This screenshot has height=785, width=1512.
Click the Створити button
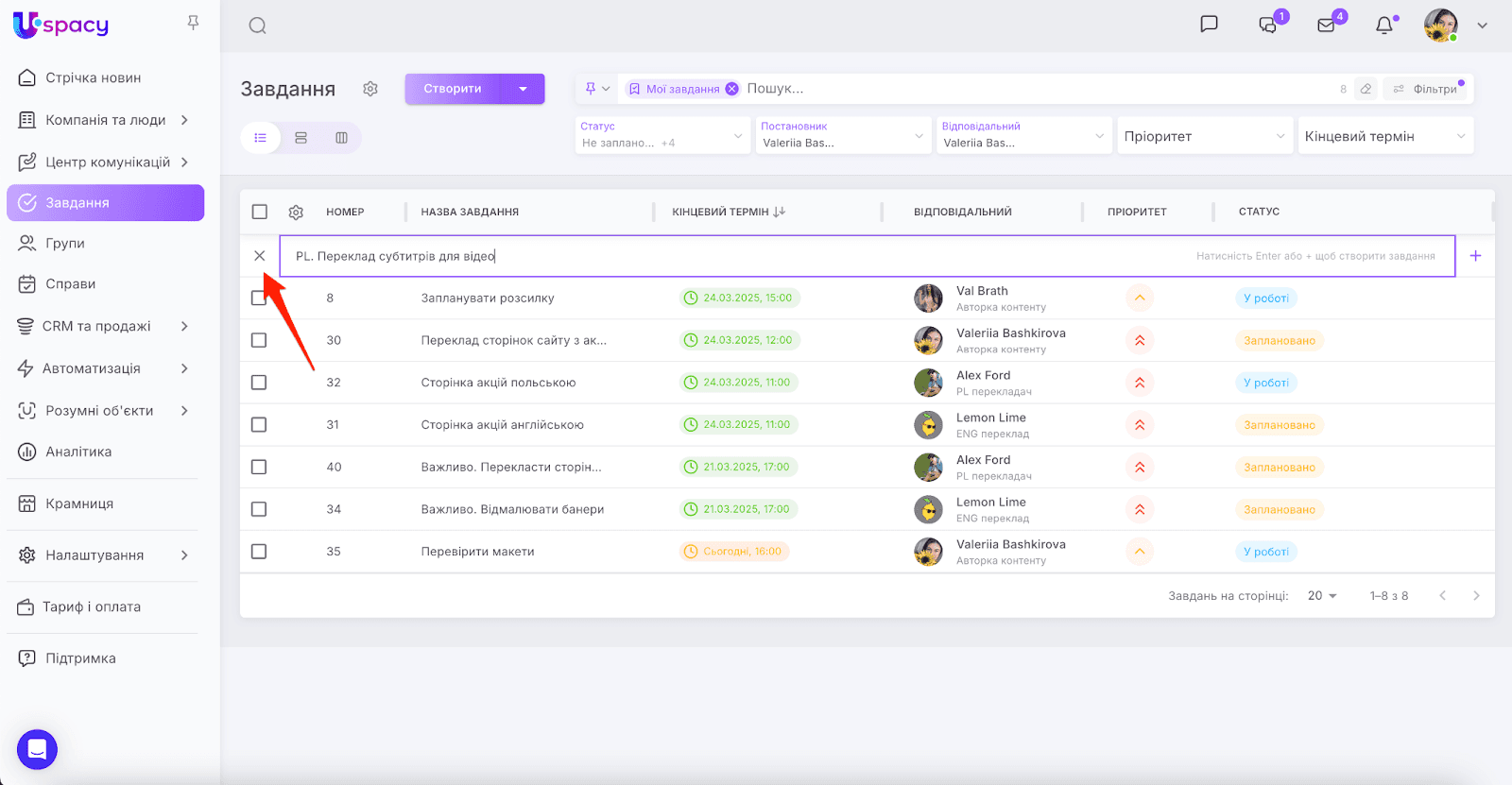click(x=454, y=89)
